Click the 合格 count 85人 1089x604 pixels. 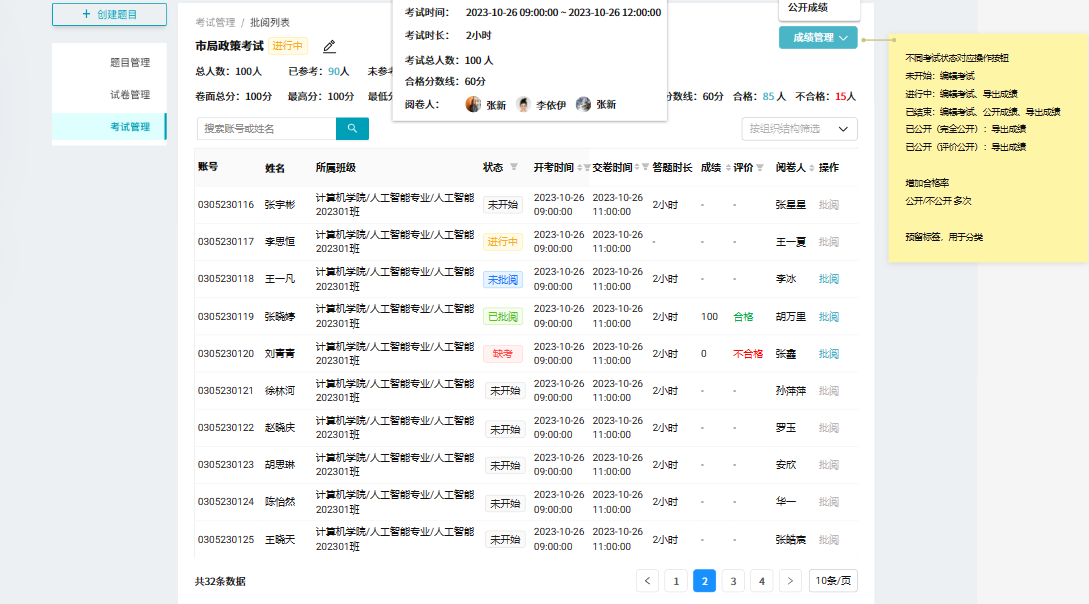coord(774,97)
